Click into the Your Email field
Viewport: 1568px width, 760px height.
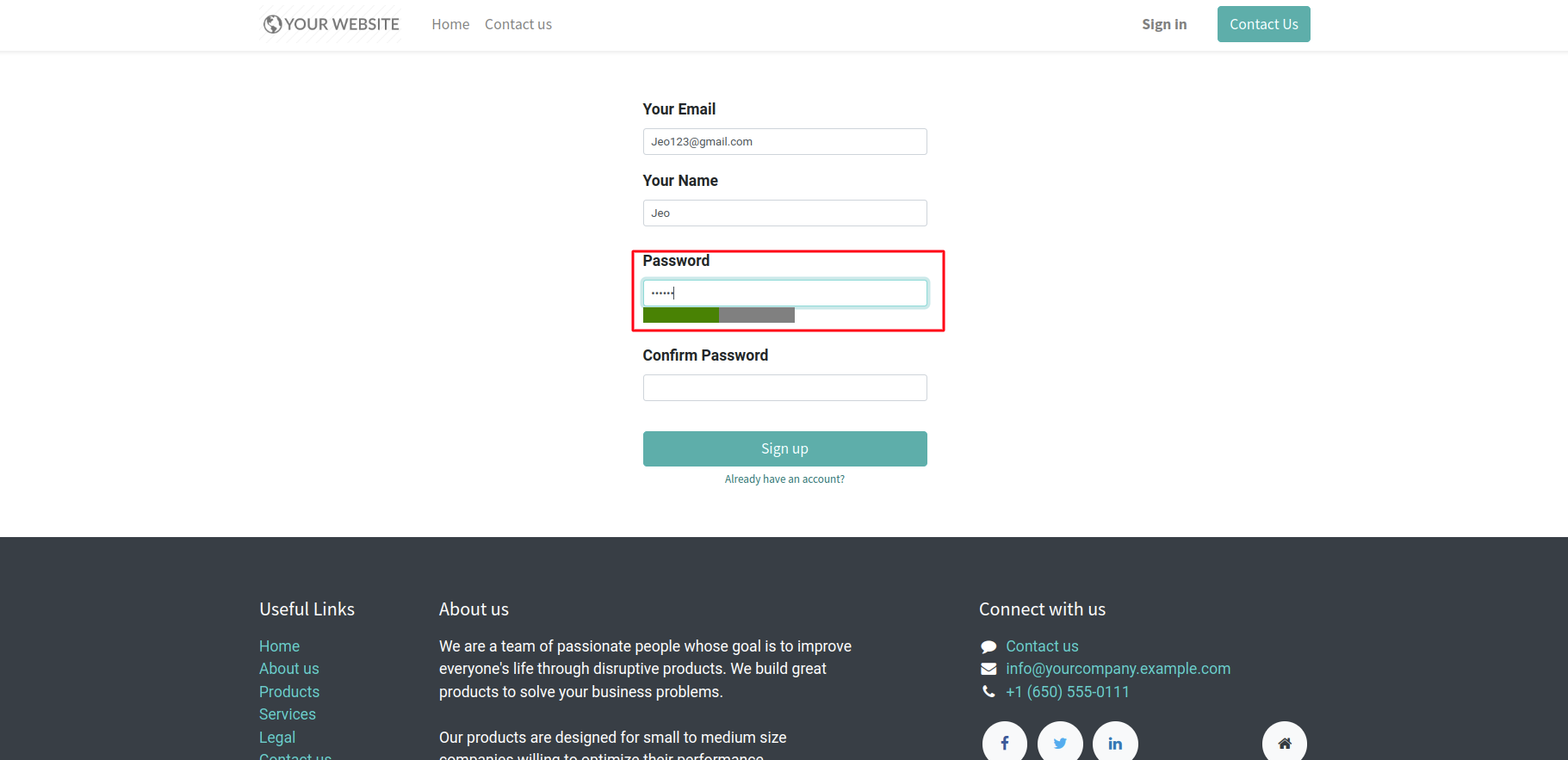(784, 142)
